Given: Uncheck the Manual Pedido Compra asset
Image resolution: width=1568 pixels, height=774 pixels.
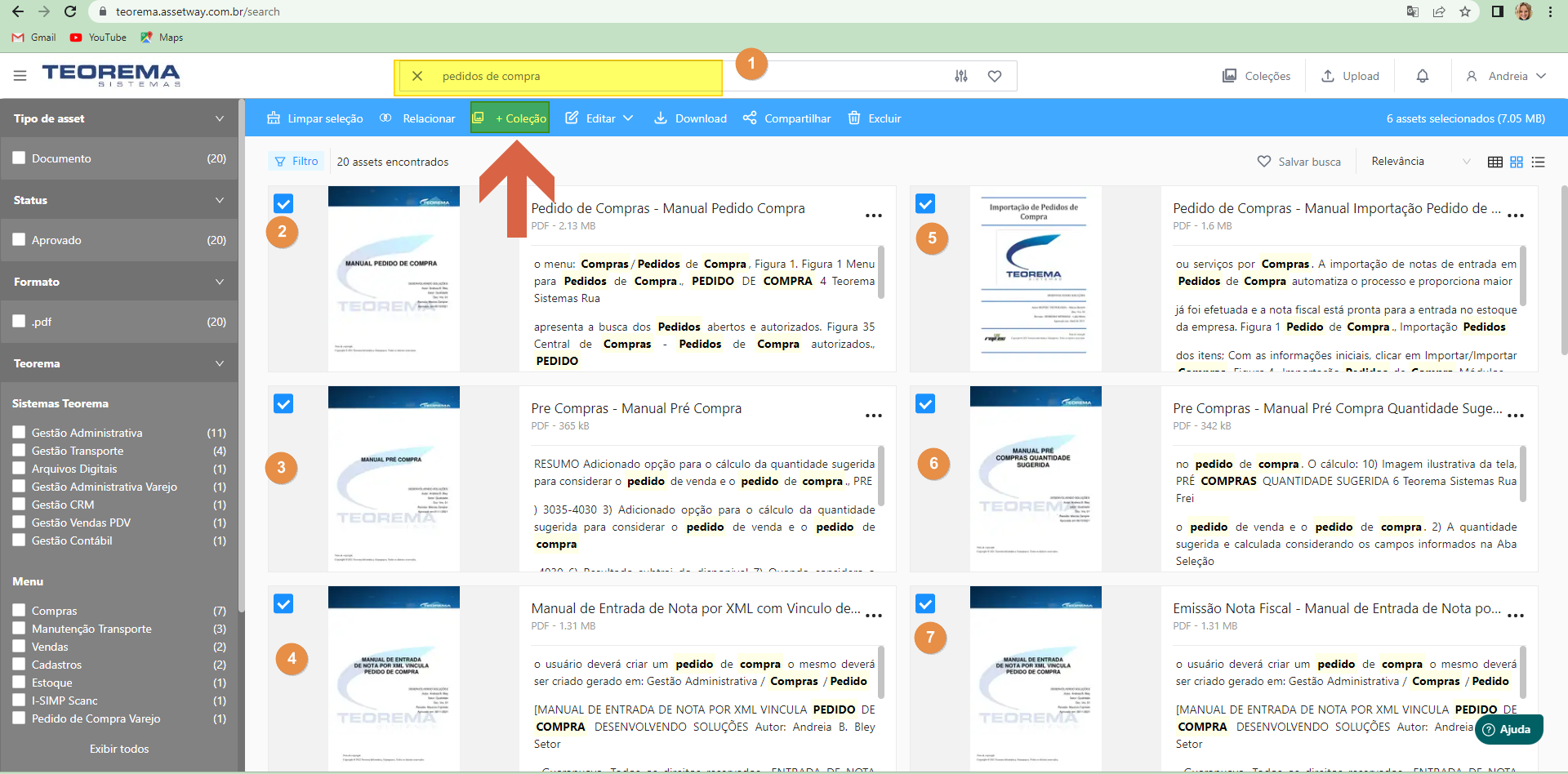Looking at the screenshot, I should pos(283,203).
